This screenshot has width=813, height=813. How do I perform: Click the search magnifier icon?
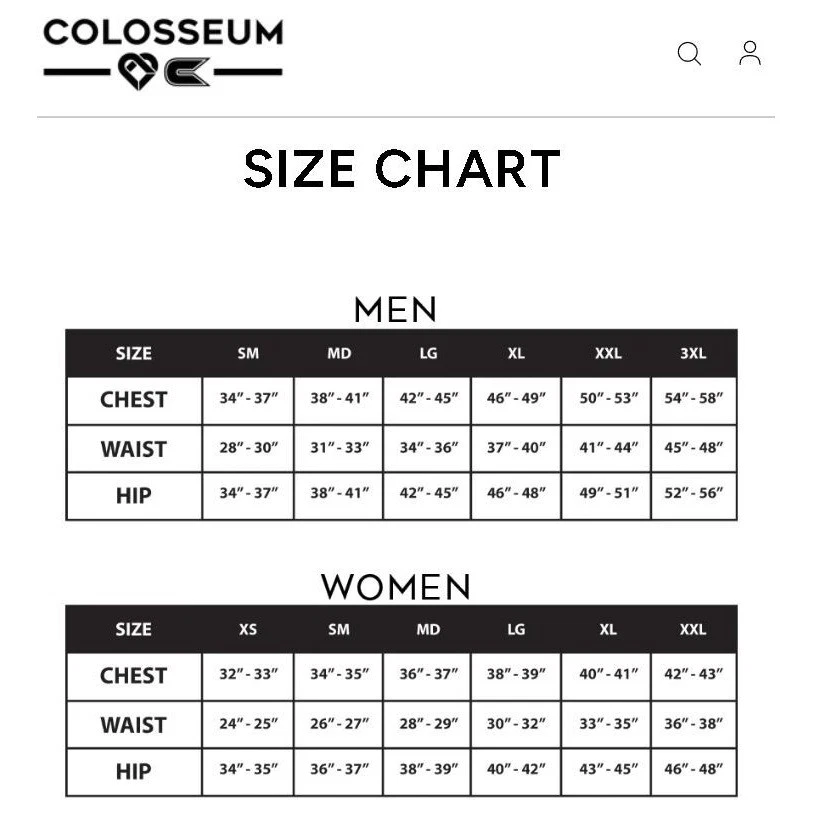click(689, 54)
